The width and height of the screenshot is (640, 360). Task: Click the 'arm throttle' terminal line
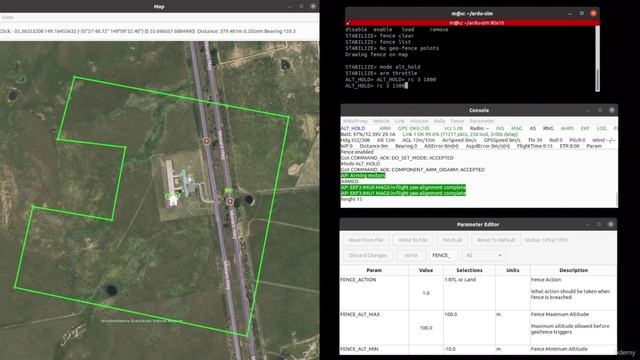(x=381, y=73)
